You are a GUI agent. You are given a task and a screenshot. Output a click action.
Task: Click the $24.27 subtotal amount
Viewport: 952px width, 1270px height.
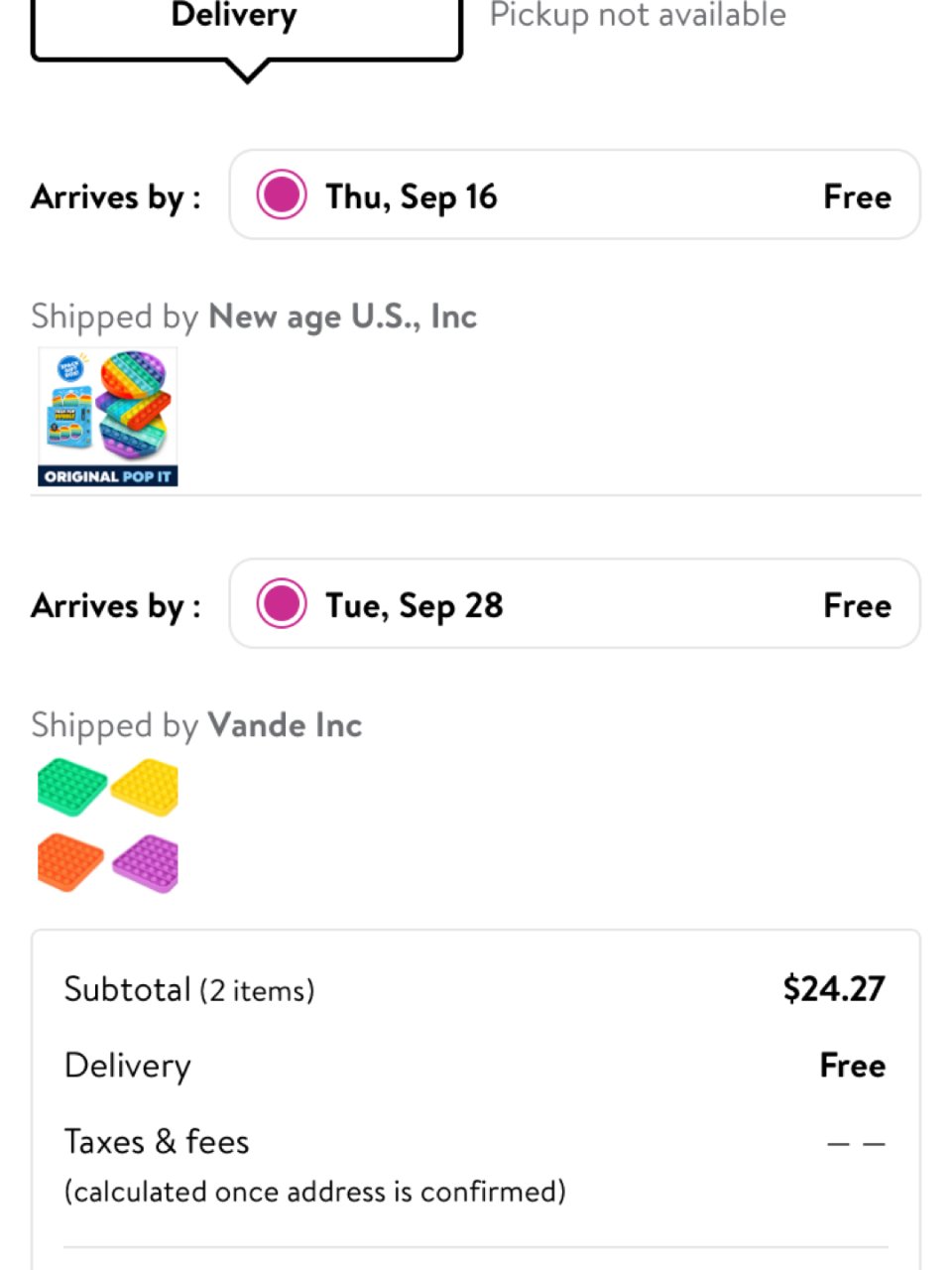833,988
